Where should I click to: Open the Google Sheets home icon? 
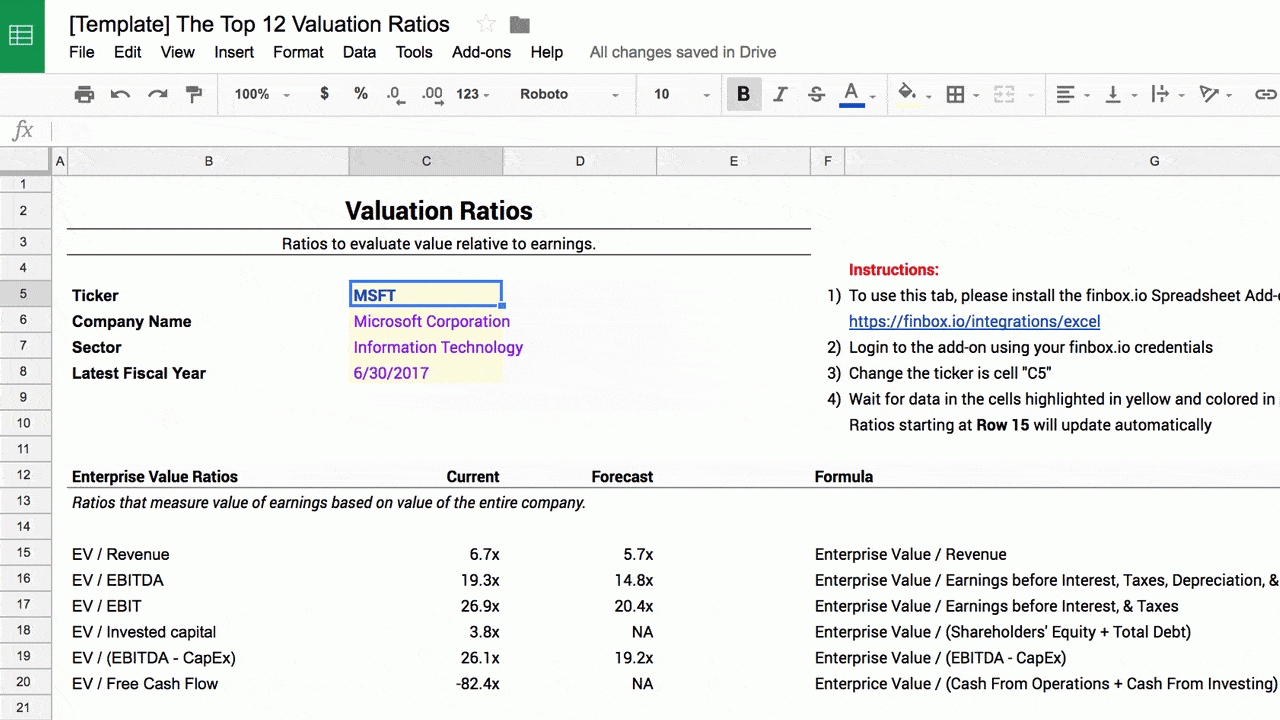22,36
